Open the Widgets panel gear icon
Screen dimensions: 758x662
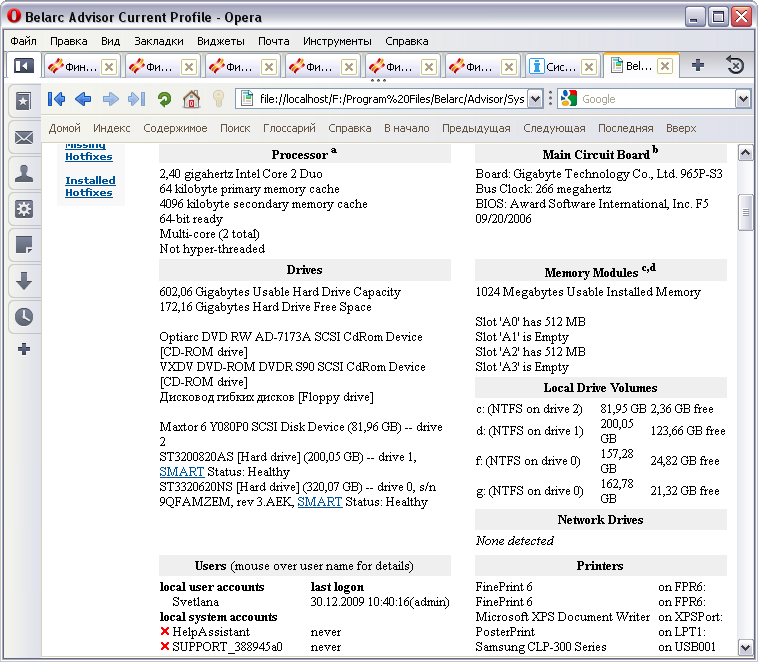(x=24, y=209)
